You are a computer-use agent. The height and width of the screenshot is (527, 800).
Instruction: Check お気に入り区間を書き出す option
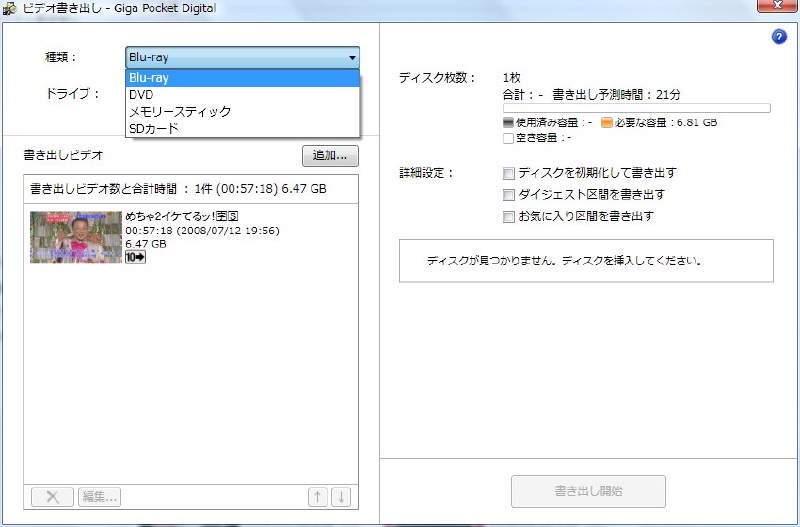(x=509, y=216)
